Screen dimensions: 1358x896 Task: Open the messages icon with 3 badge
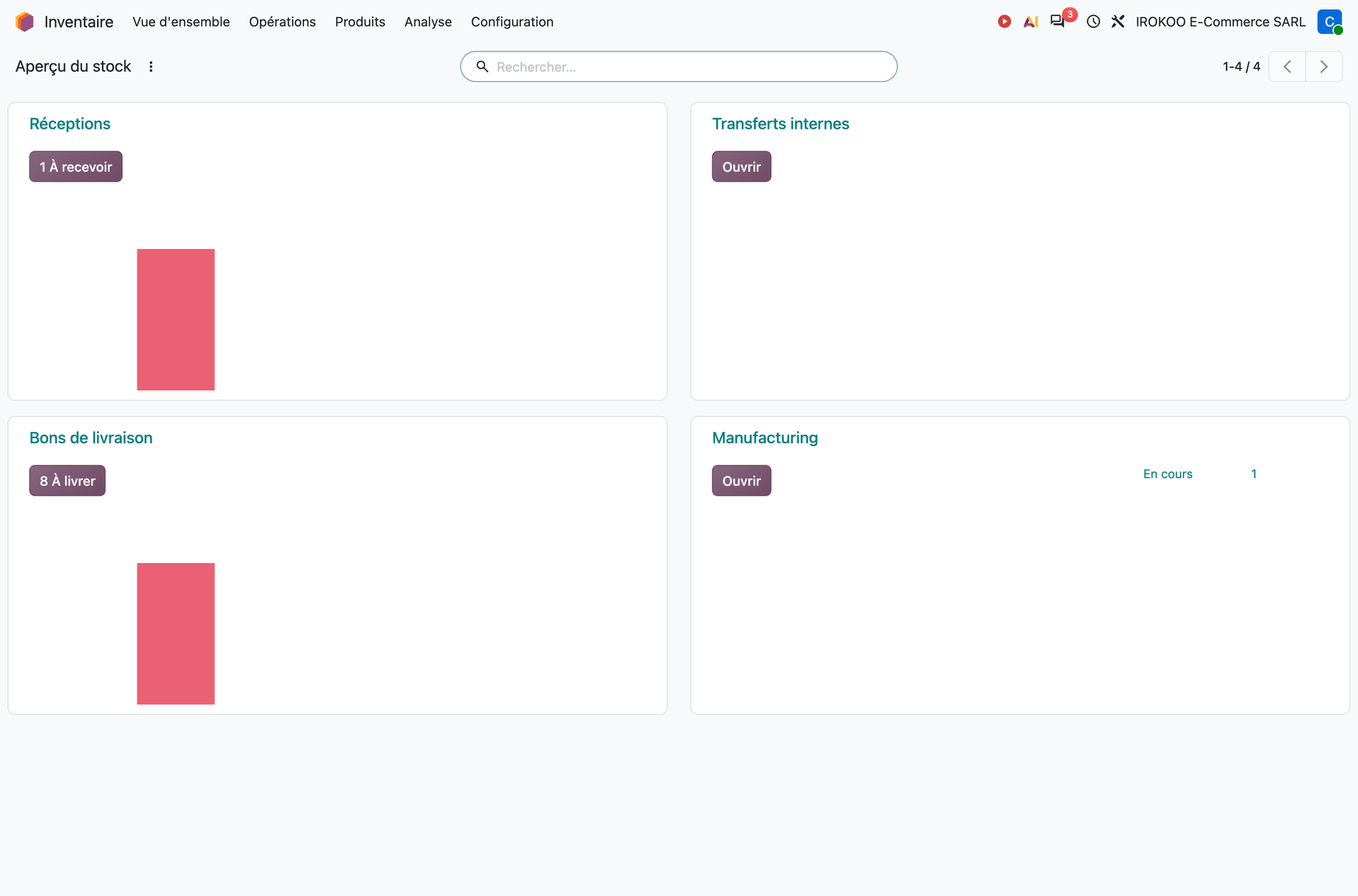coord(1057,21)
